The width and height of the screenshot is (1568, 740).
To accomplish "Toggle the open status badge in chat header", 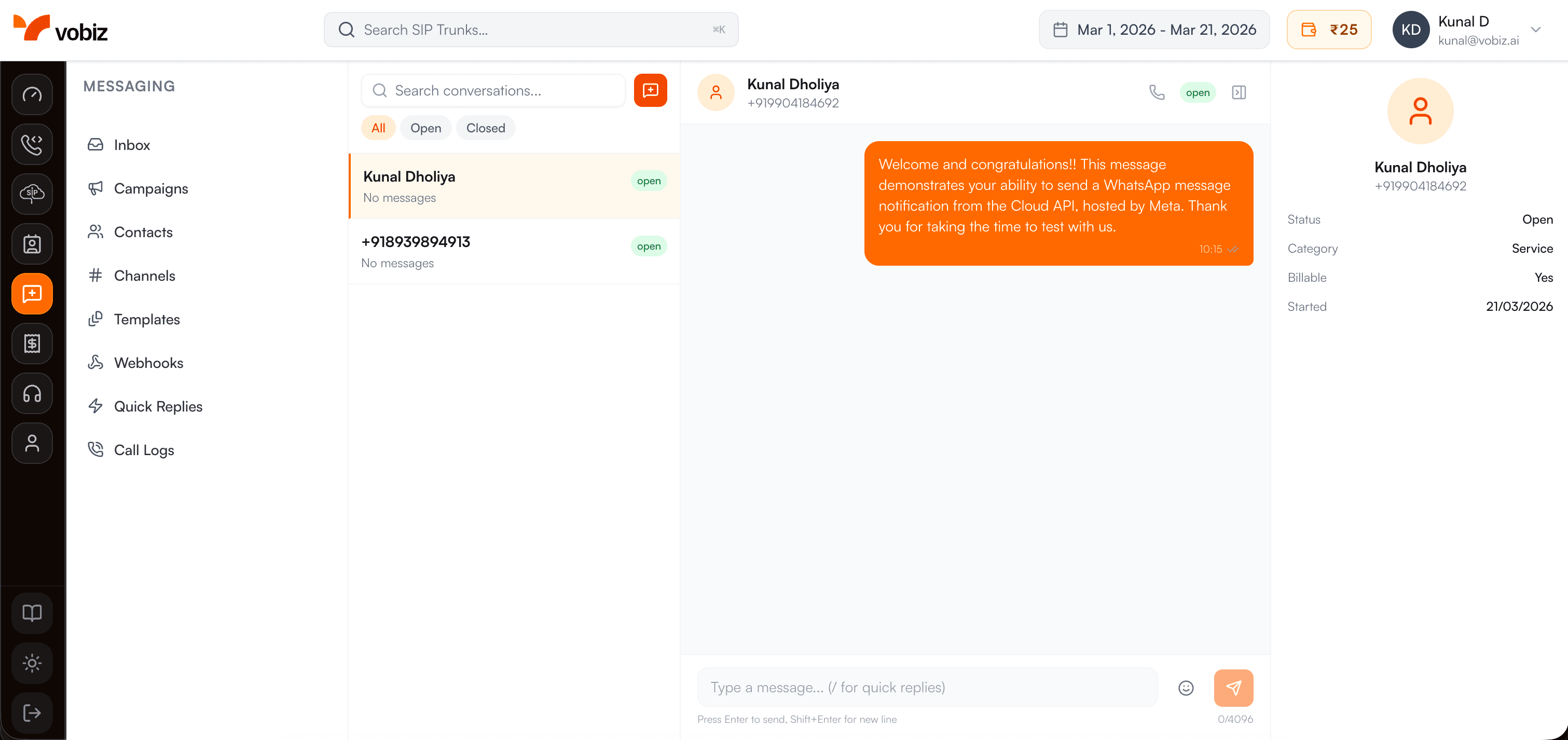I will tap(1198, 92).
